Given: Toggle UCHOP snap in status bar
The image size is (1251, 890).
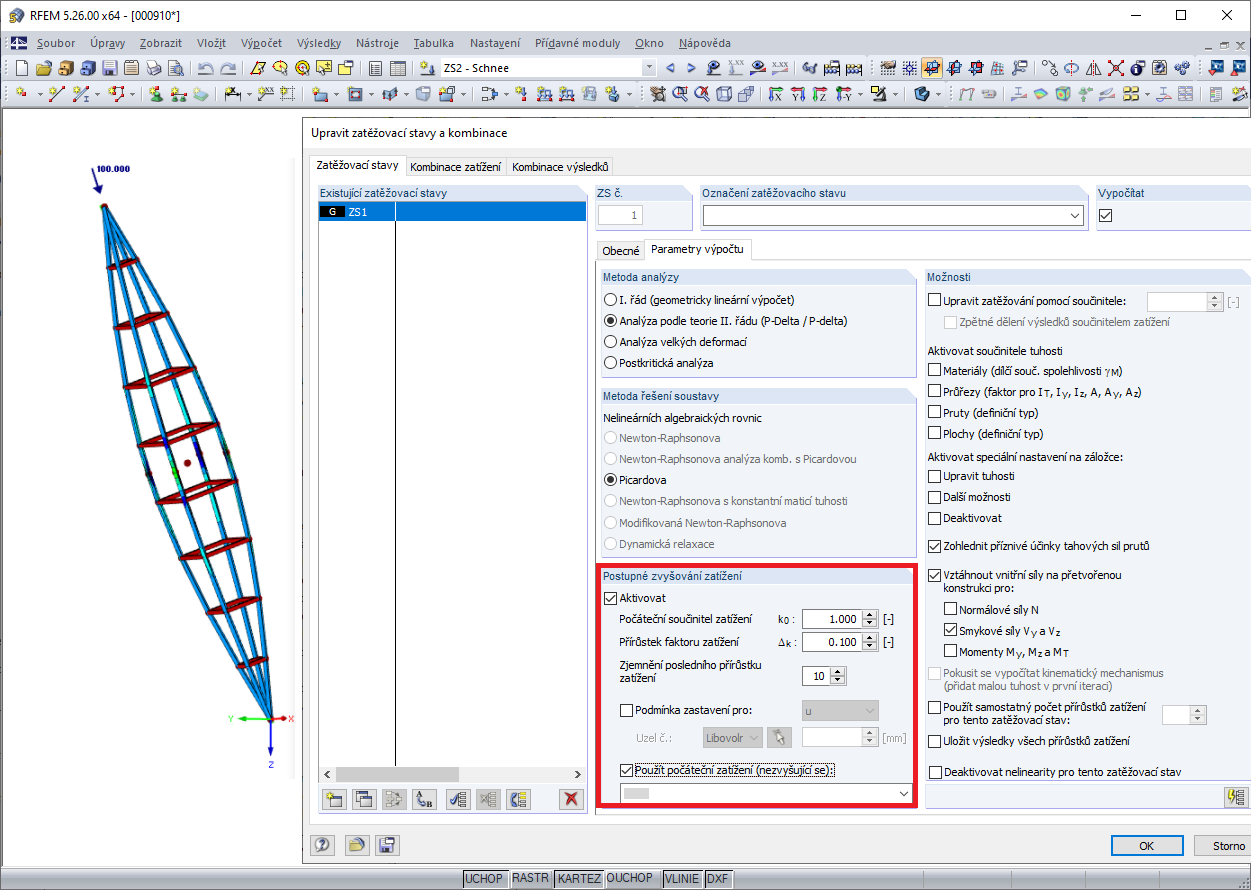Looking at the screenshot, I should click(x=484, y=879).
